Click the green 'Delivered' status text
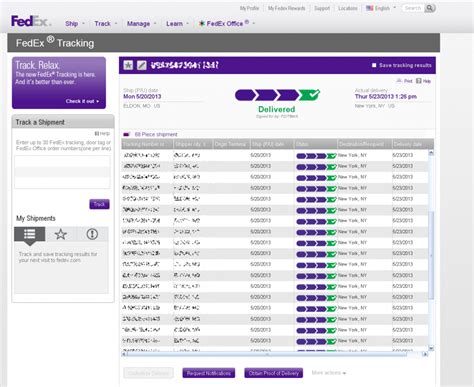This screenshot has height=387, width=474. (277, 109)
